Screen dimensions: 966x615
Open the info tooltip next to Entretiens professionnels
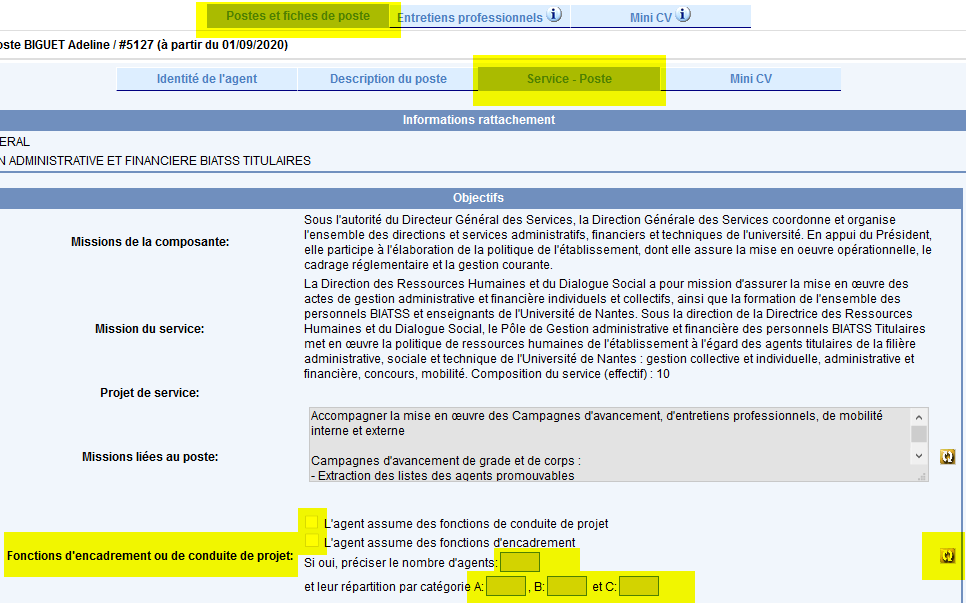pyautogui.click(x=552, y=15)
